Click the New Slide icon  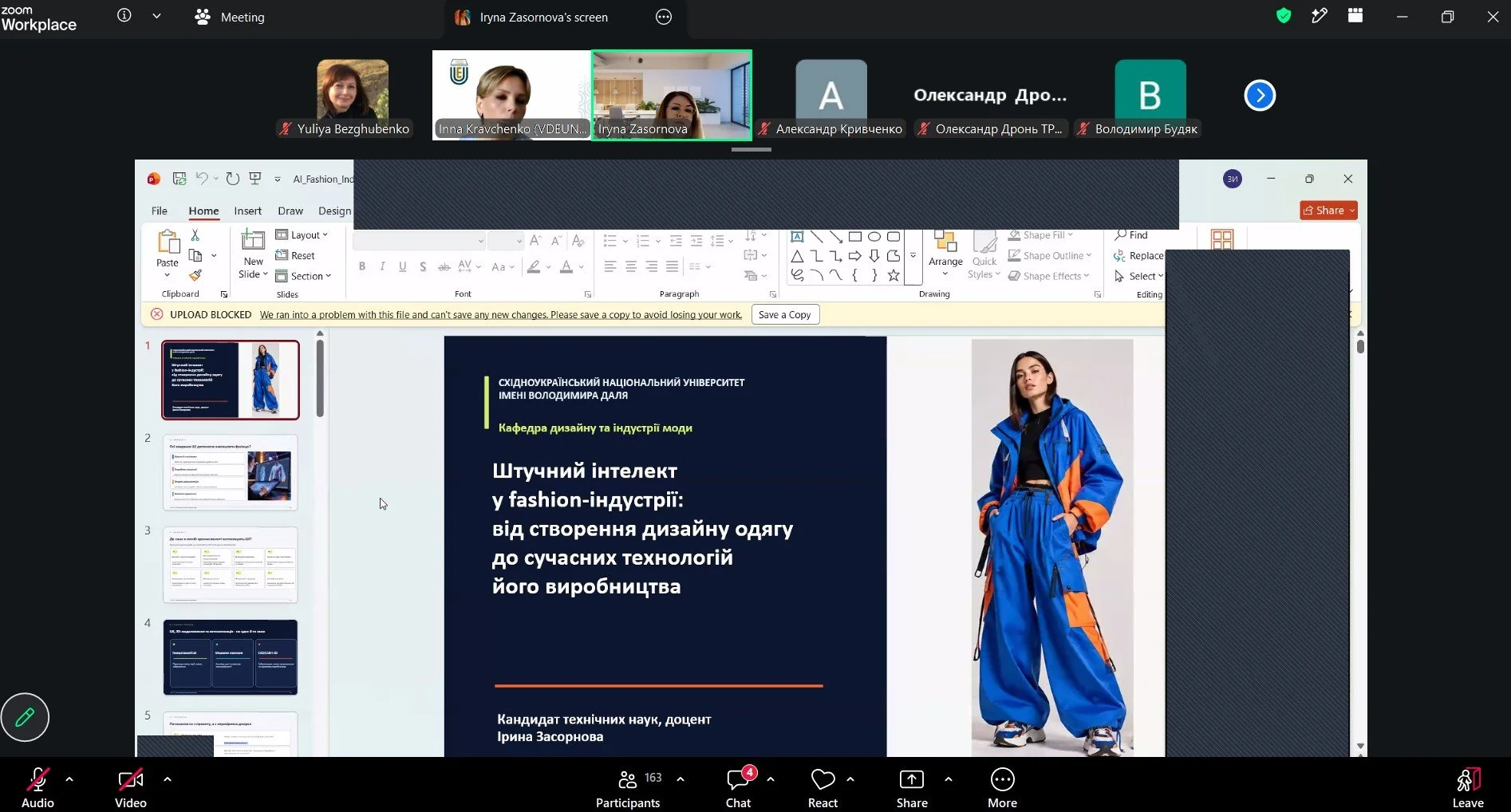tap(253, 240)
